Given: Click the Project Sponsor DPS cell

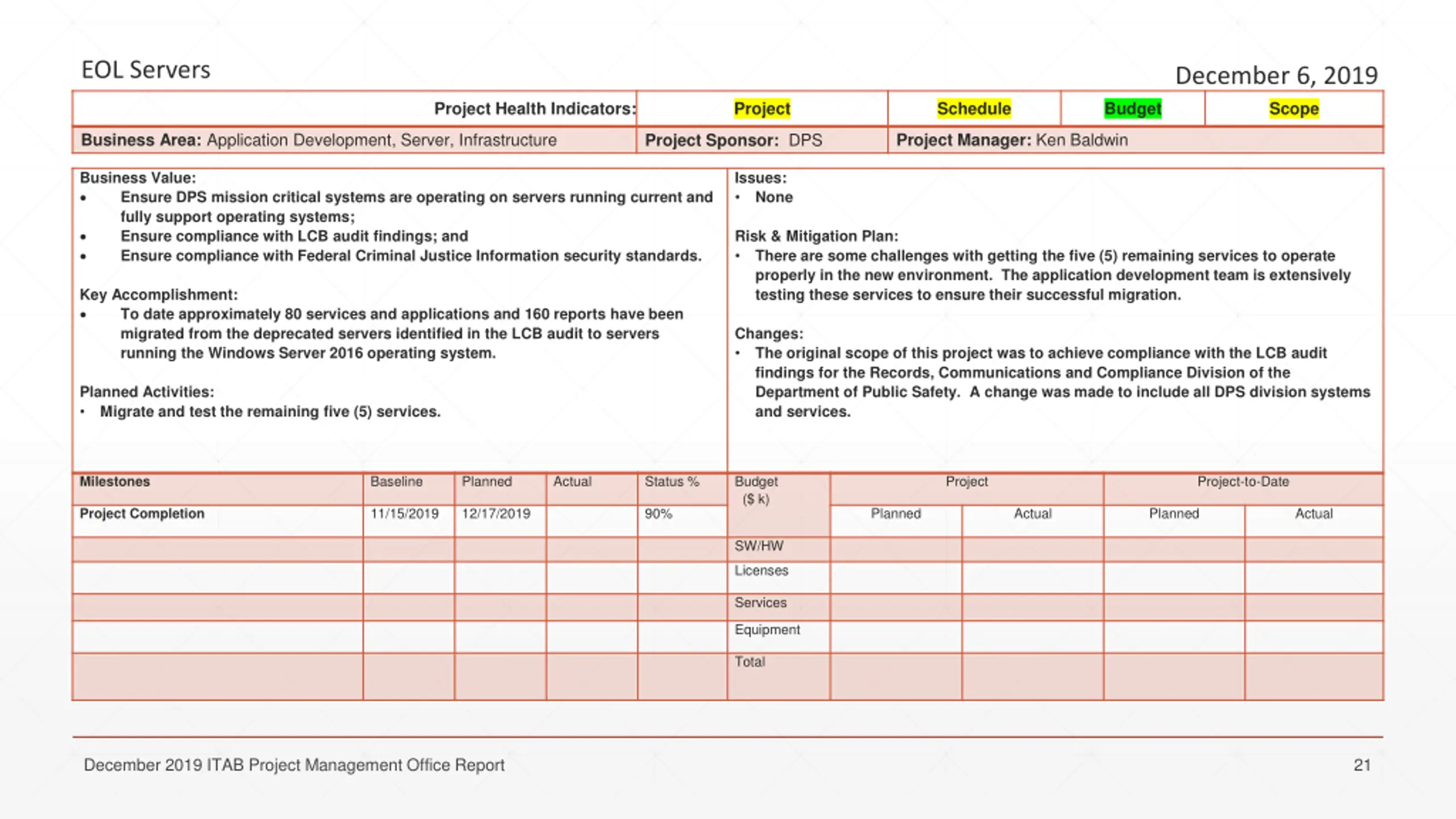Looking at the screenshot, I should coord(762,140).
